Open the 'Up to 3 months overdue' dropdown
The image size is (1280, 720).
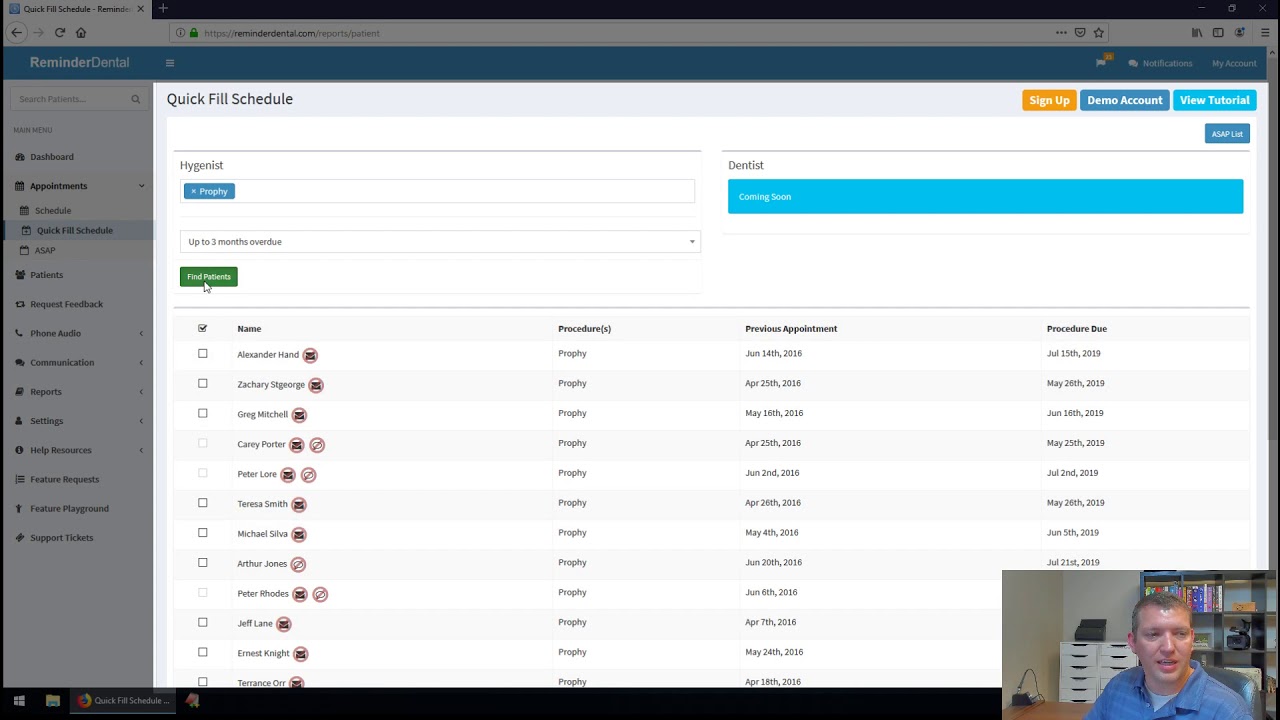[440, 242]
